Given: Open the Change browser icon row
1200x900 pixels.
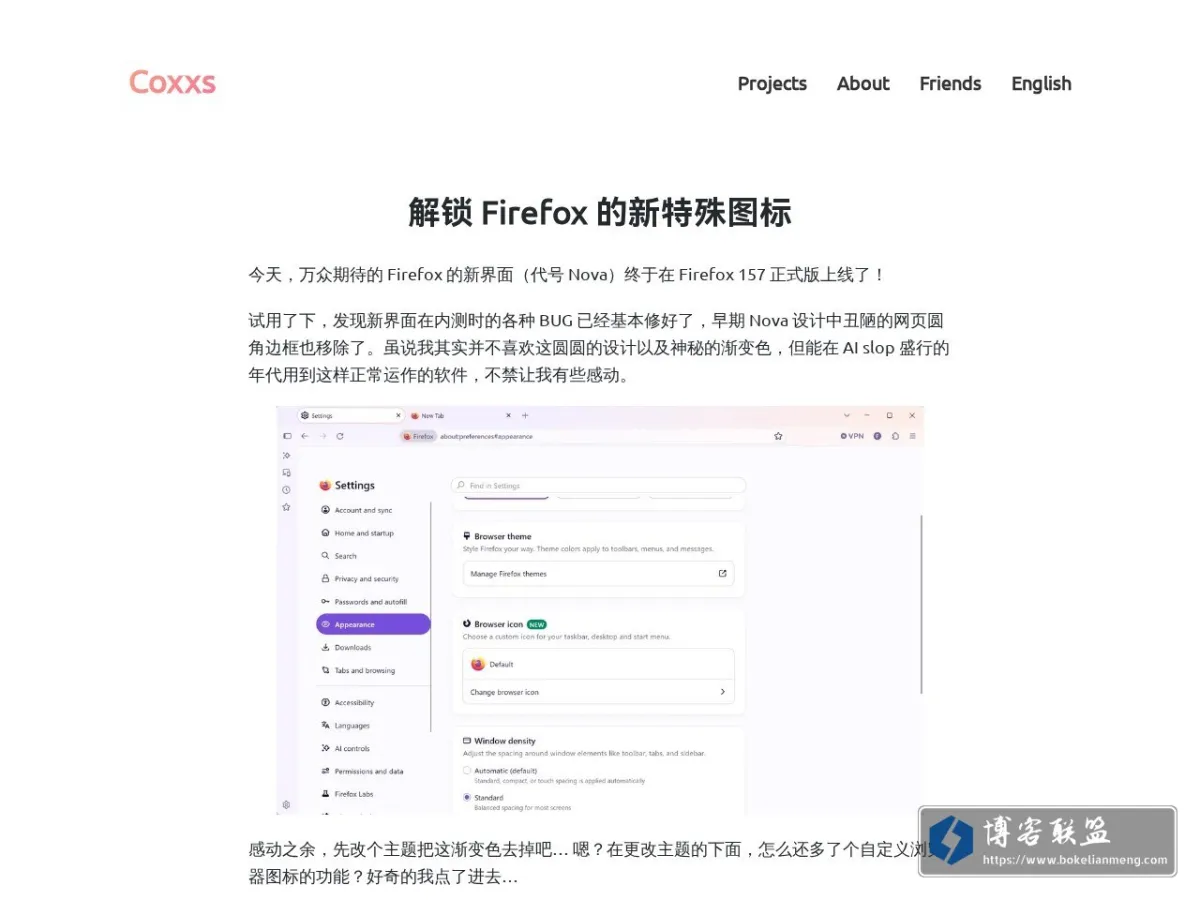Looking at the screenshot, I should 598,692.
